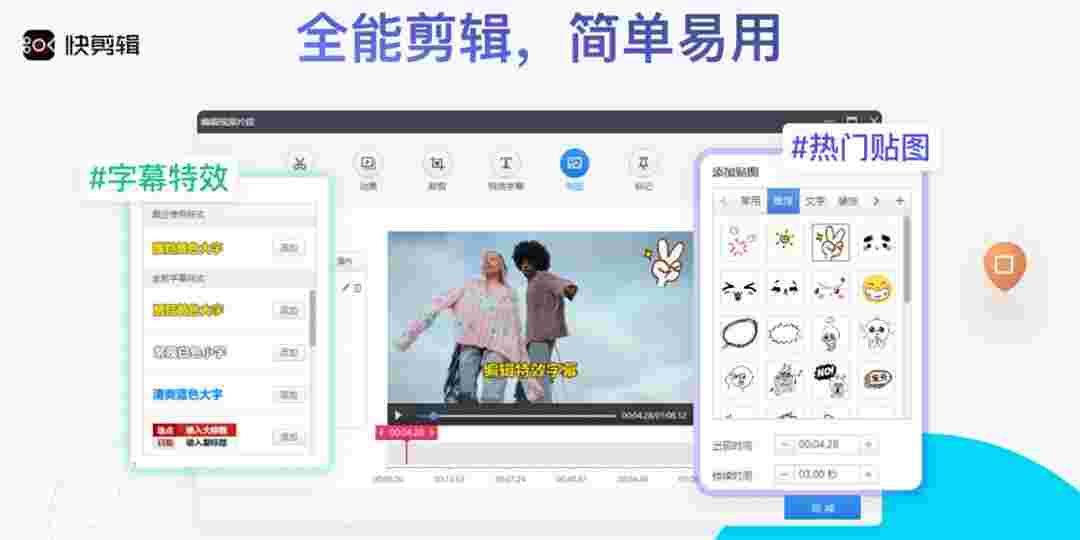1080x540 pixels.
Task: Choose the NO! speech sticker
Action: [x=830, y=380]
